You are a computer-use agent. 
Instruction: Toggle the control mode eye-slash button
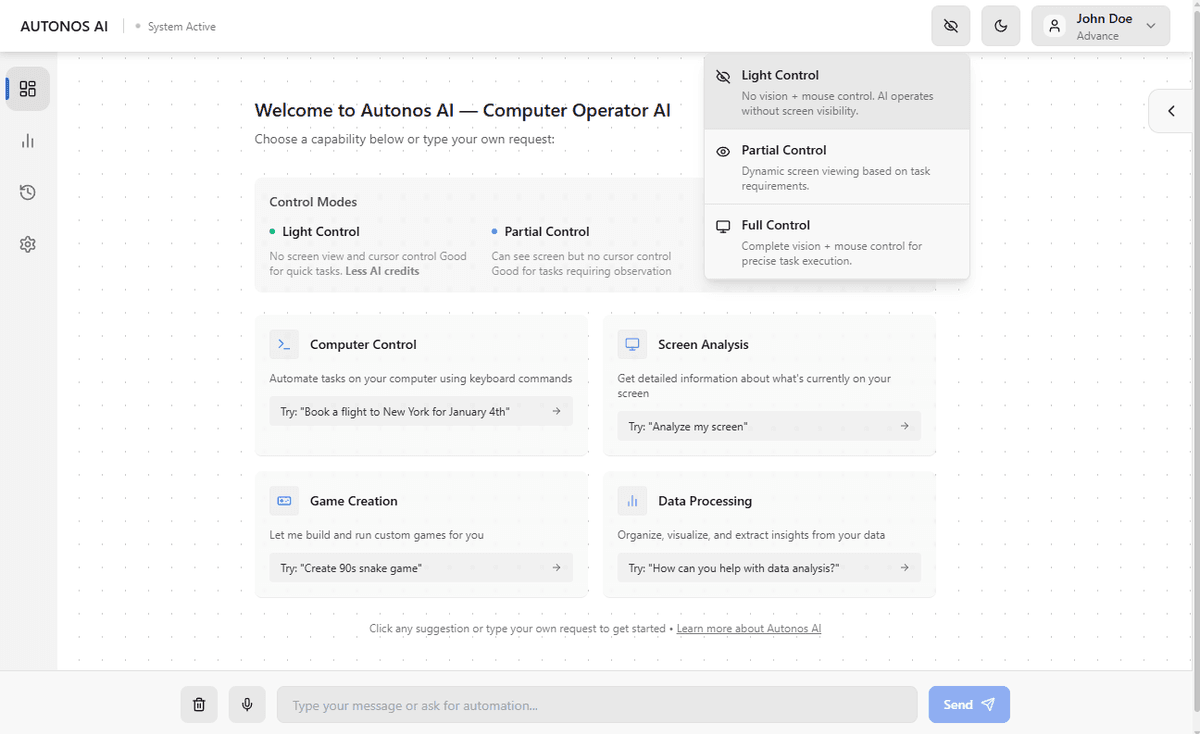(x=950, y=27)
